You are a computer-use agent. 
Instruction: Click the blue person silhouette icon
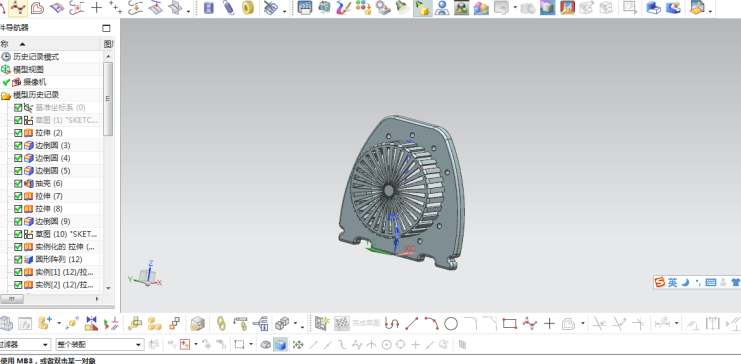click(442, 8)
